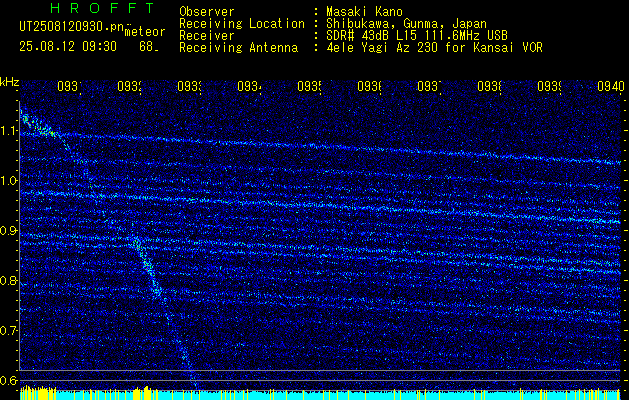
Task: Click the 'meteor' label under the title
Action: [x=145, y=32]
